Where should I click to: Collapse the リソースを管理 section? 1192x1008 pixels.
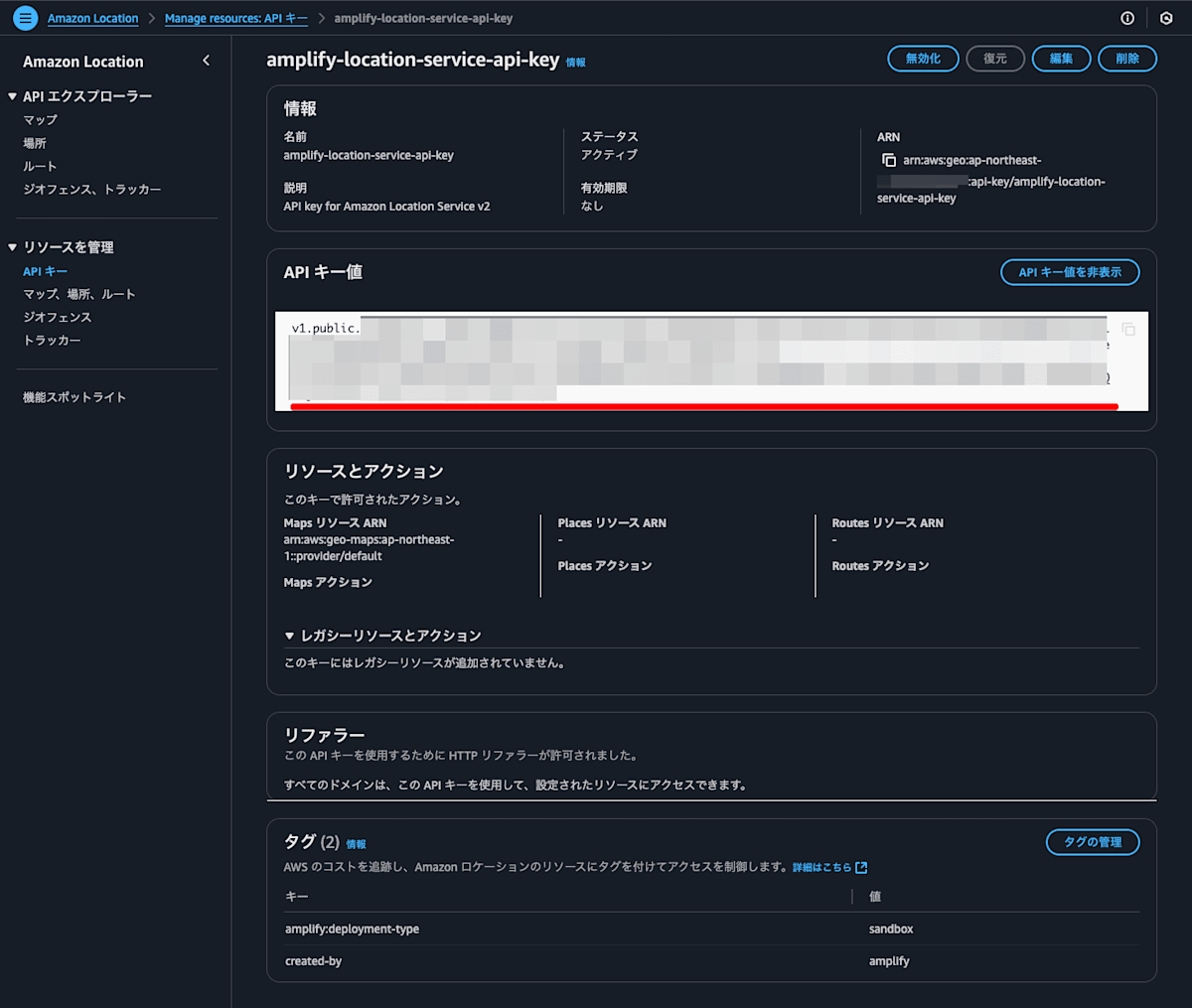click(x=13, y=247)
